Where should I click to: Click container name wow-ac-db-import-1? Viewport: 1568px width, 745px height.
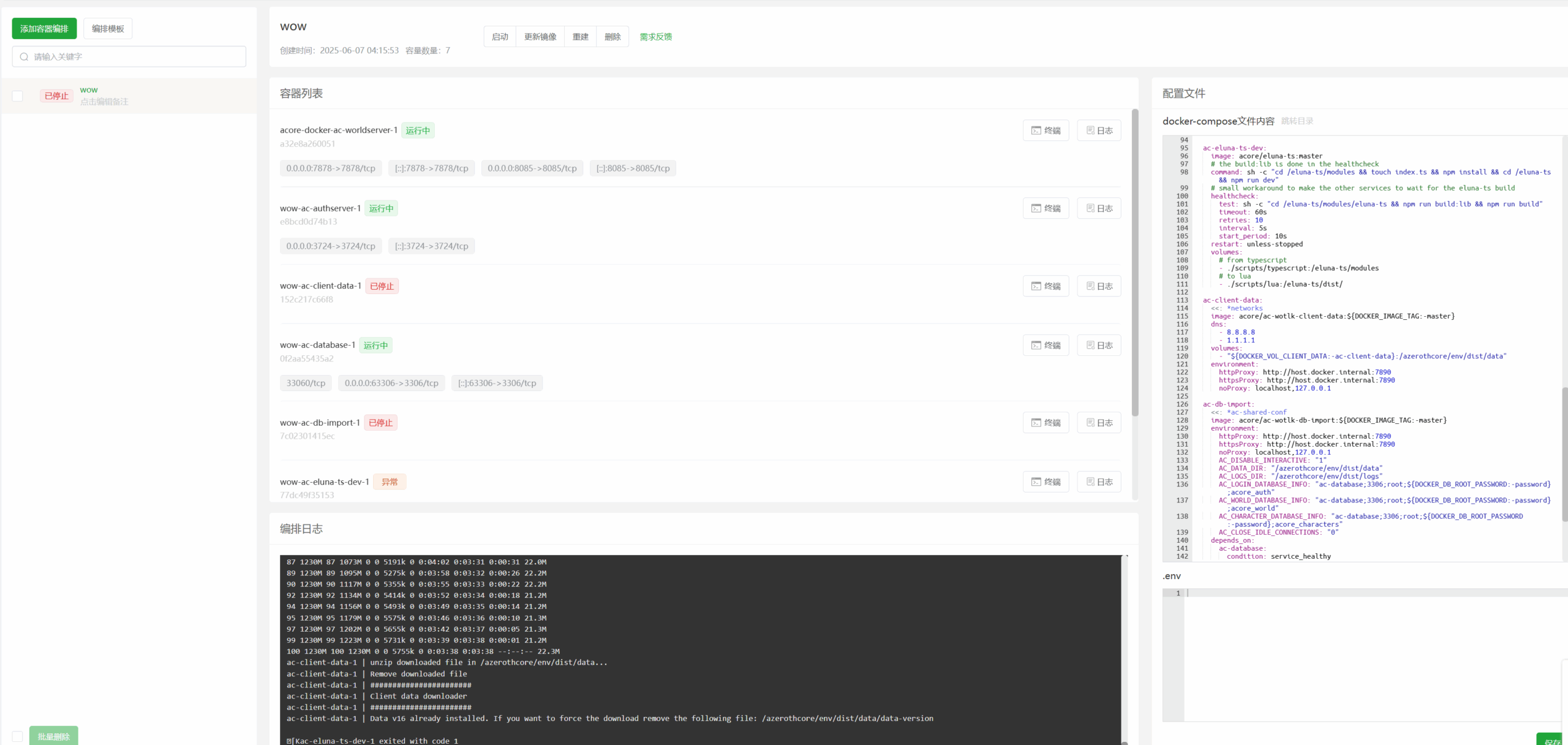tap(320, 423)
